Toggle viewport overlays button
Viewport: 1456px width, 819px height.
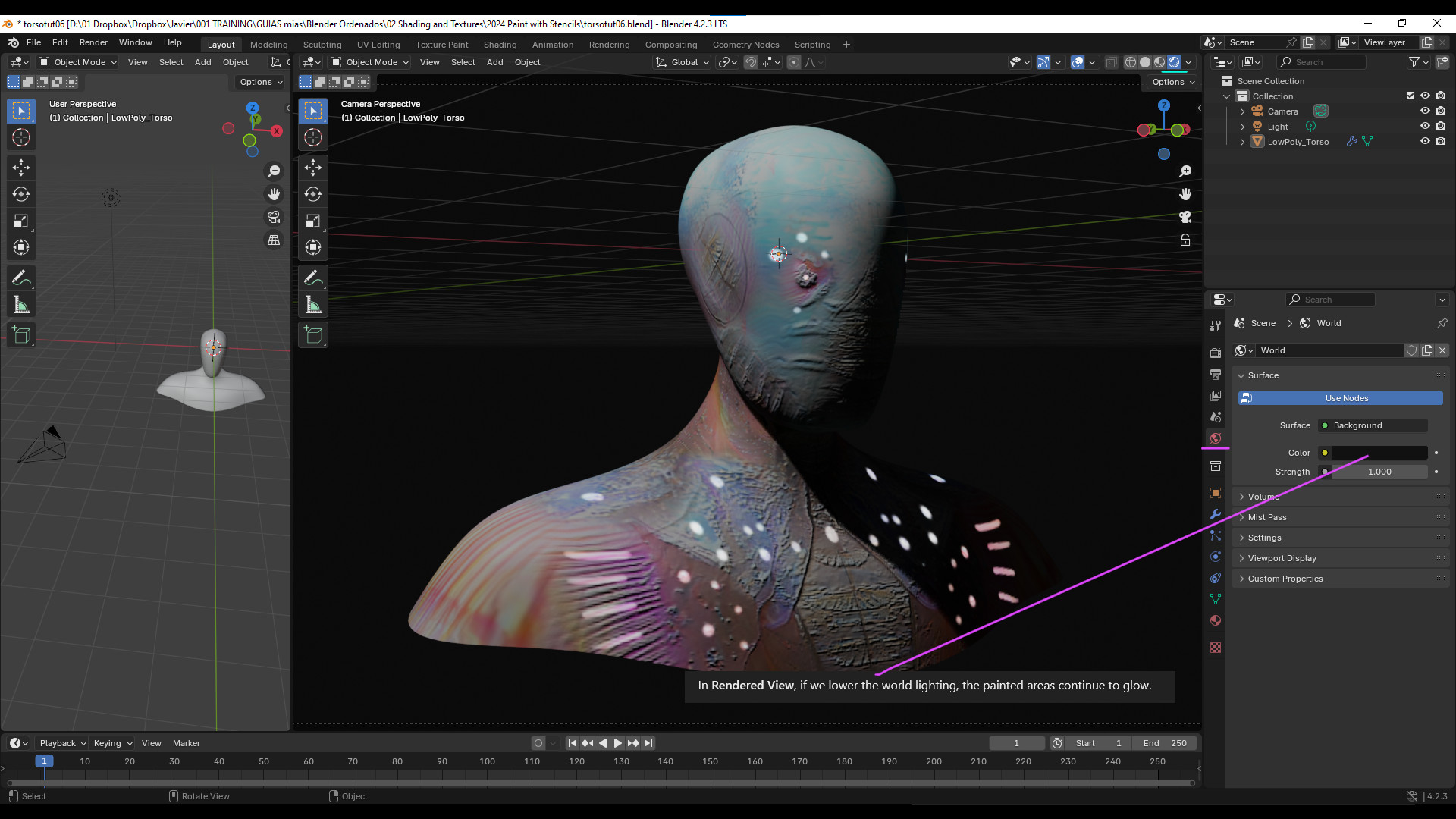(1078, 62)
